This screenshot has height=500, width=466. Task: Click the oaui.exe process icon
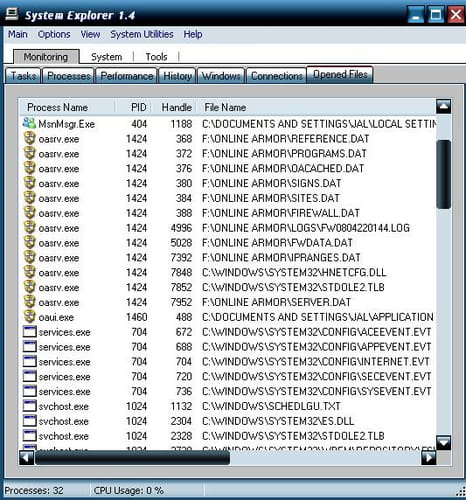[x=29, y=317]
